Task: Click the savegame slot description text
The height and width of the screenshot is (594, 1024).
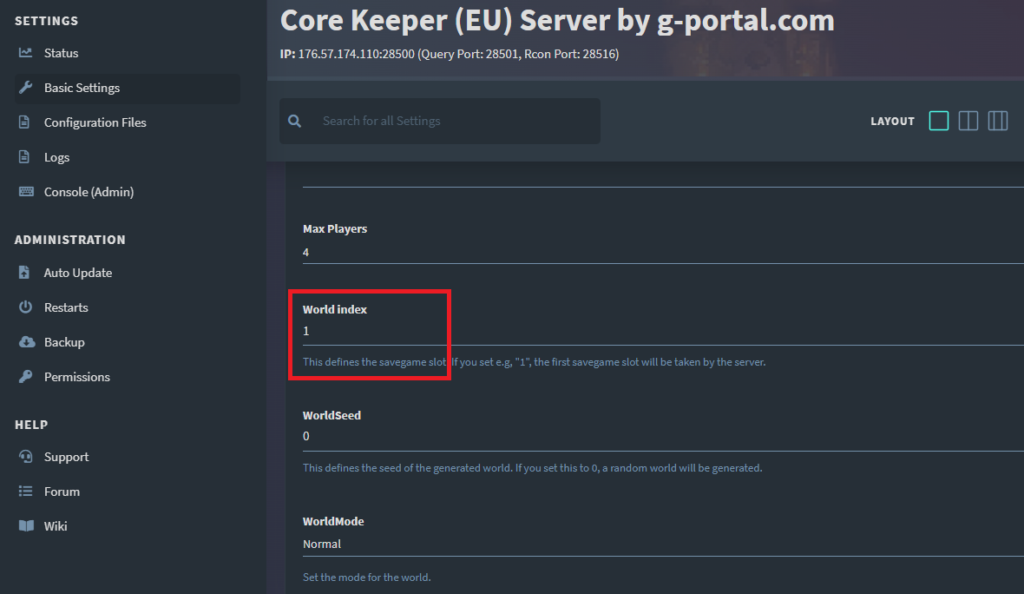Action: pos(534,362)
